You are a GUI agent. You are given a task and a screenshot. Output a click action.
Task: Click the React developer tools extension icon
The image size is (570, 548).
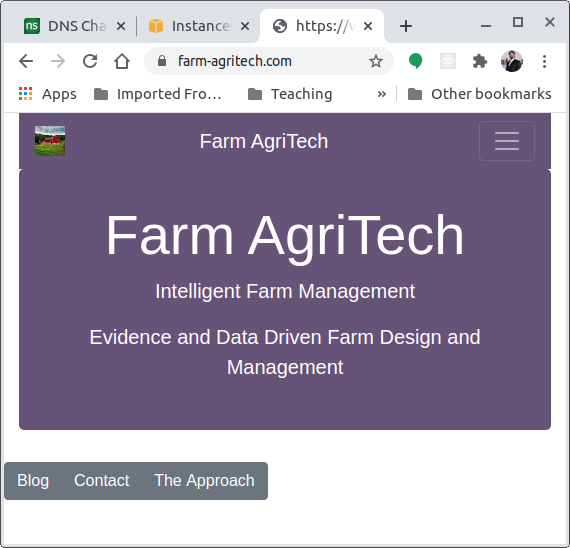coord(448,61)
